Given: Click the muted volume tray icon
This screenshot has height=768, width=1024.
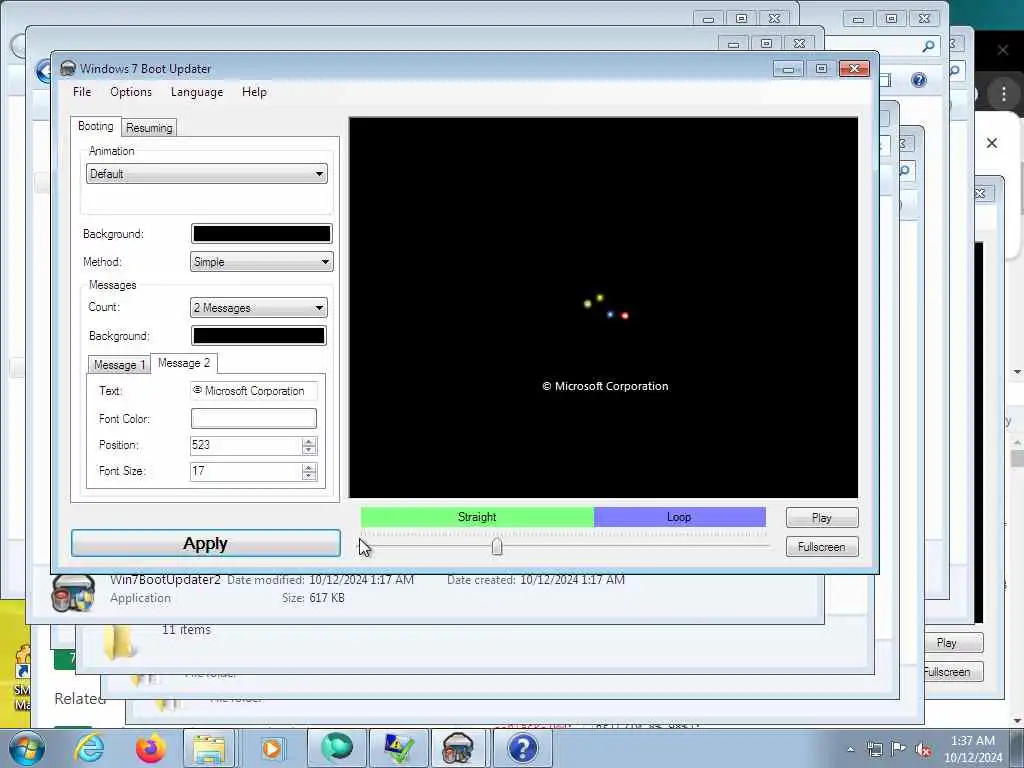Looking at the screenshot, I should coord(923,749).
